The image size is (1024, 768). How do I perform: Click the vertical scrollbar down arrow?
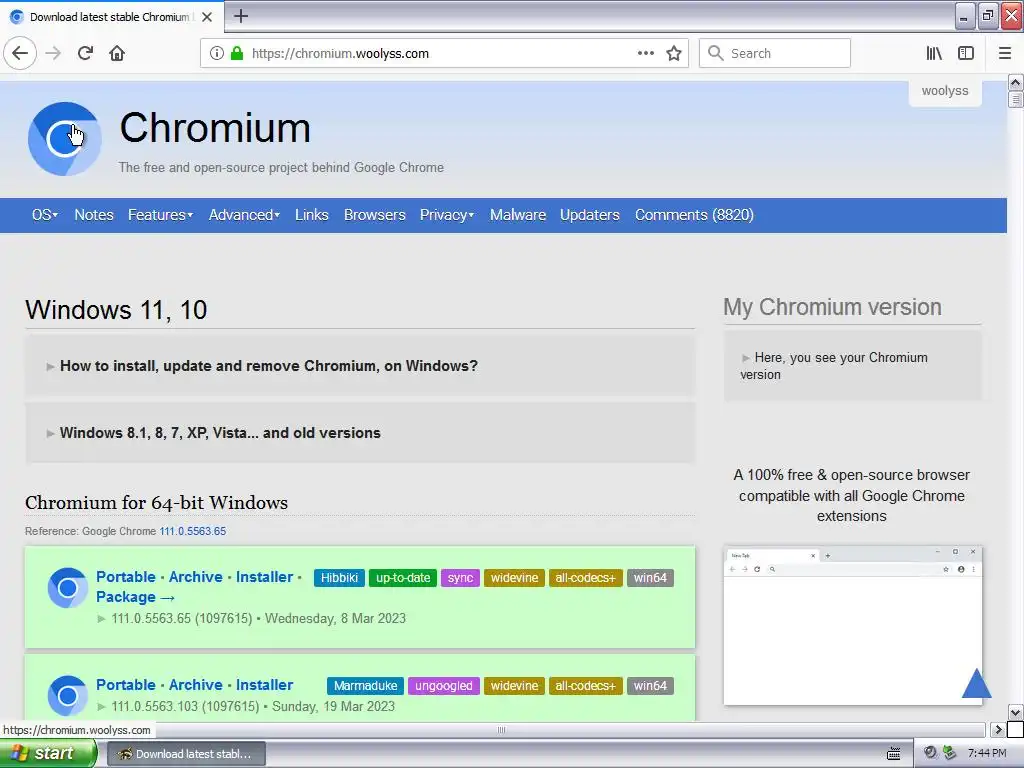(x=1015, y=712)
